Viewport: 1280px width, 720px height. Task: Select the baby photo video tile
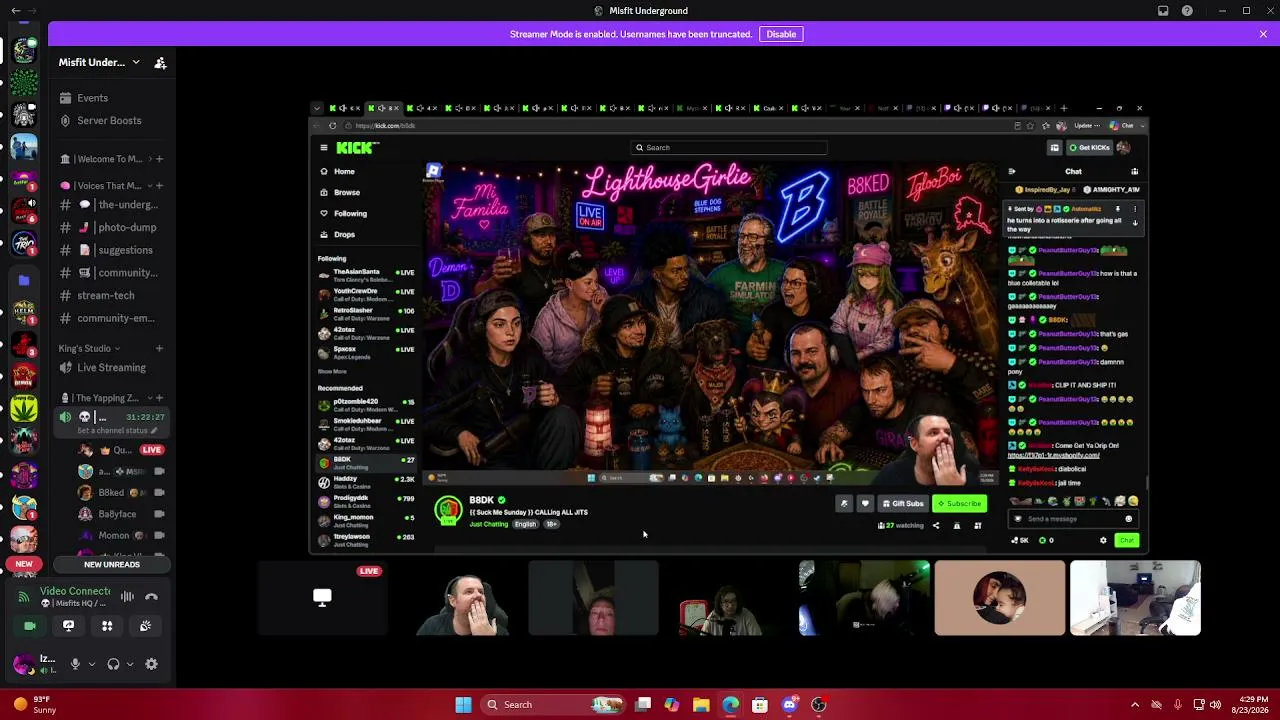(x=1000, y=598)
